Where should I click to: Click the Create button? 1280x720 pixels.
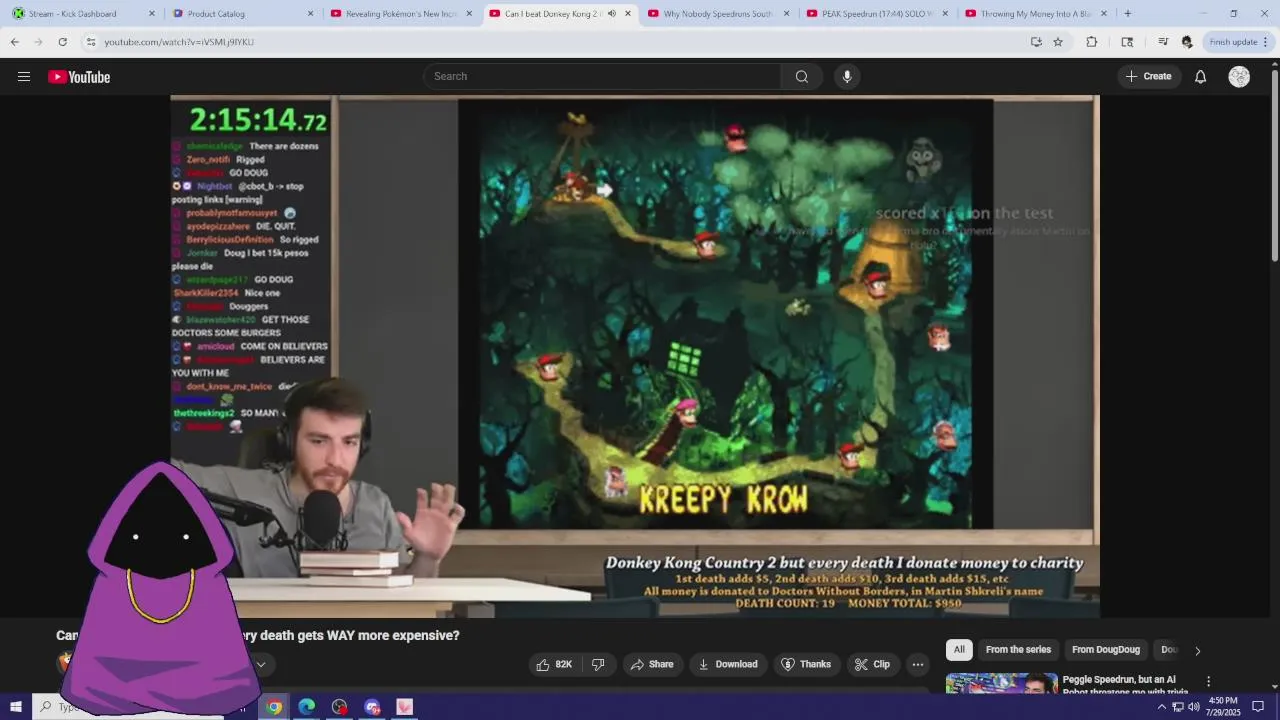tap(1148, 77)
